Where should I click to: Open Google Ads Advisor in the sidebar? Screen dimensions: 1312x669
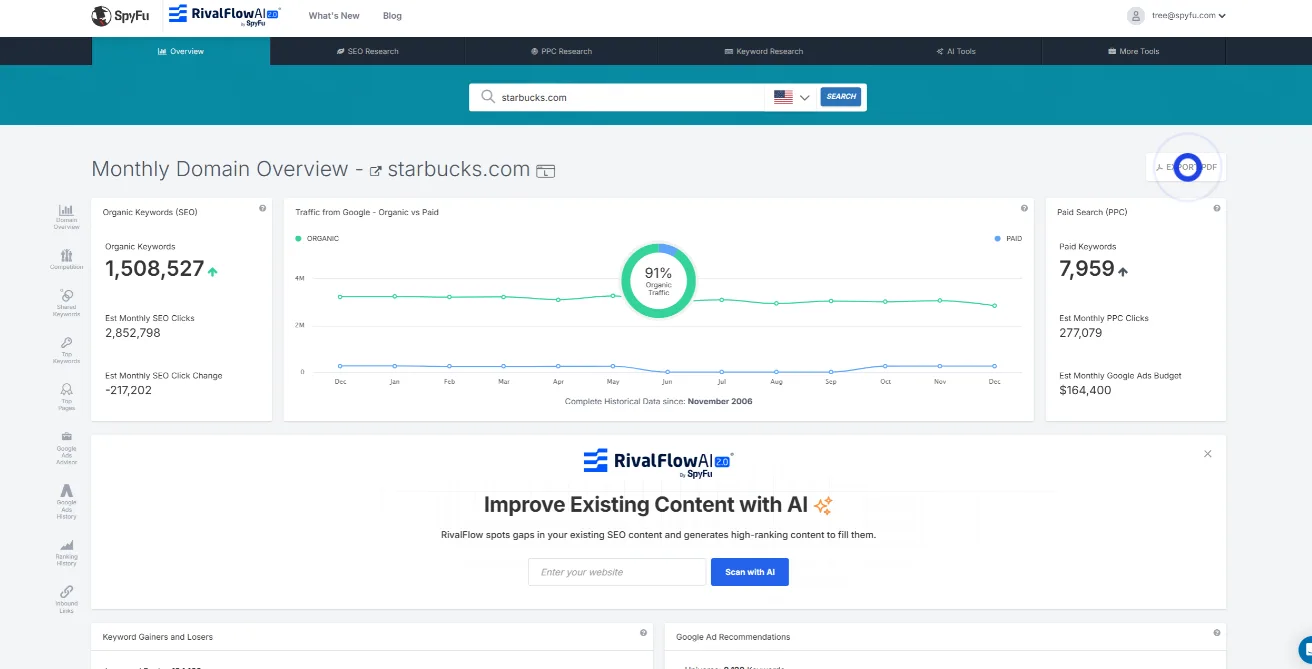tap(66, 448)
